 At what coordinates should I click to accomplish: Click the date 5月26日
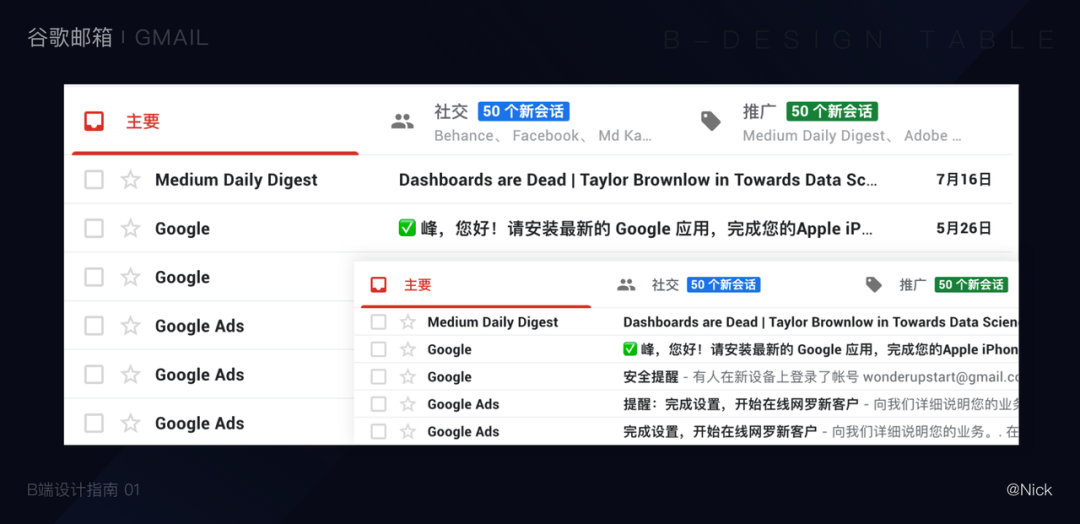964,228
